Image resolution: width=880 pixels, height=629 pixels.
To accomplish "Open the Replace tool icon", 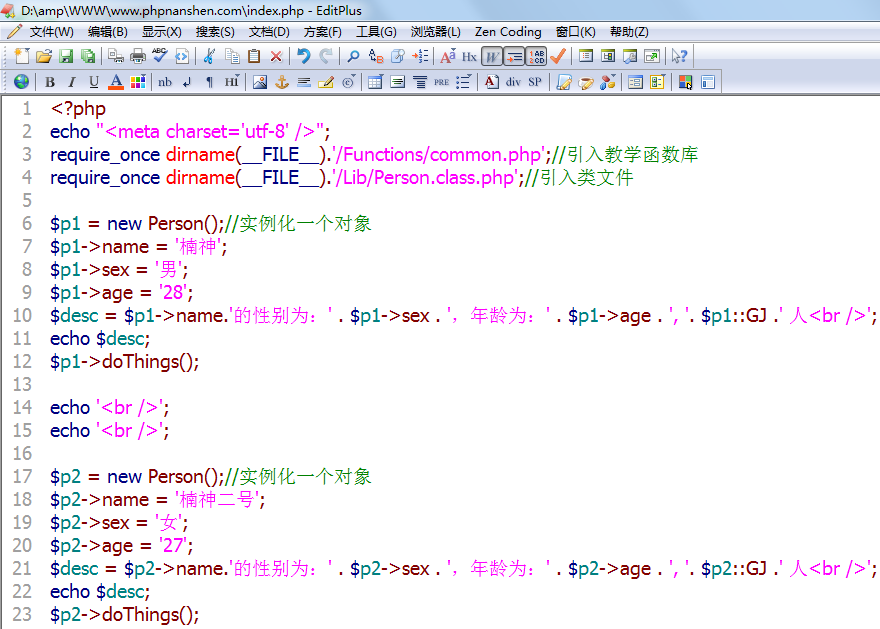I will (x=375, y=56).
